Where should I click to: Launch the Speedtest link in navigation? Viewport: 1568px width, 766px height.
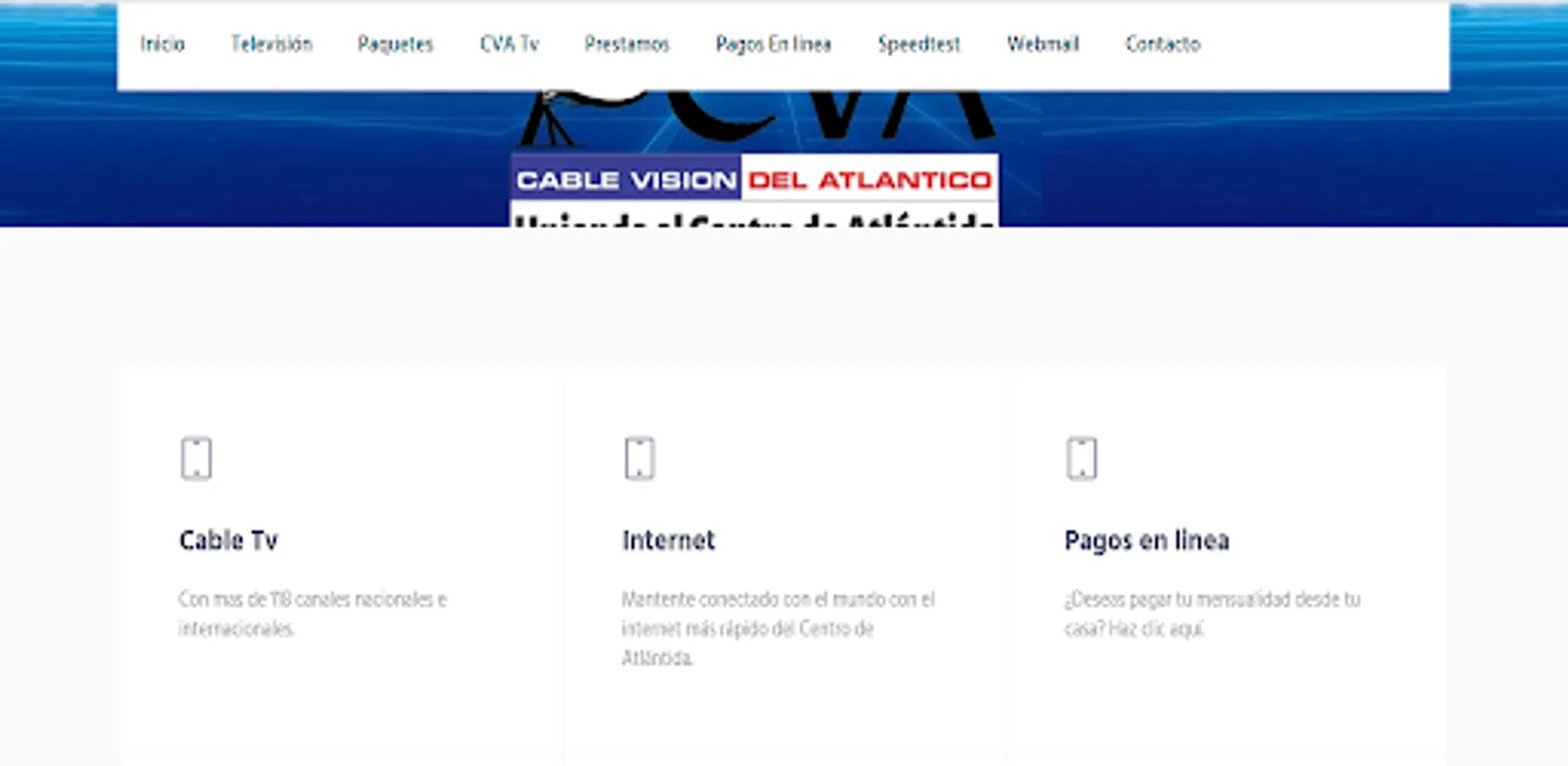[x=919, y=44]
